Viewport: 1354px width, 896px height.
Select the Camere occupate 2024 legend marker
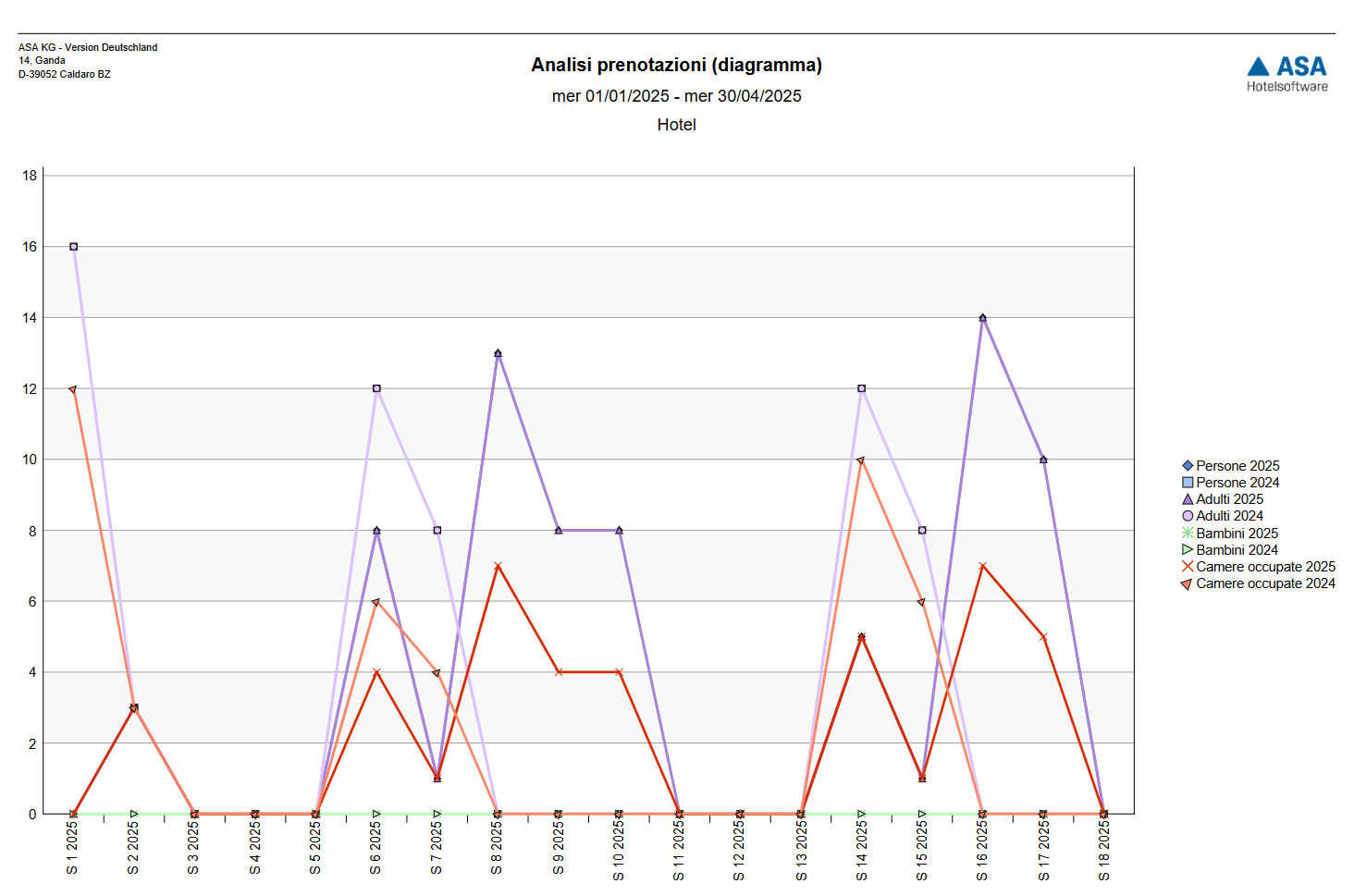pos(1187,584)
